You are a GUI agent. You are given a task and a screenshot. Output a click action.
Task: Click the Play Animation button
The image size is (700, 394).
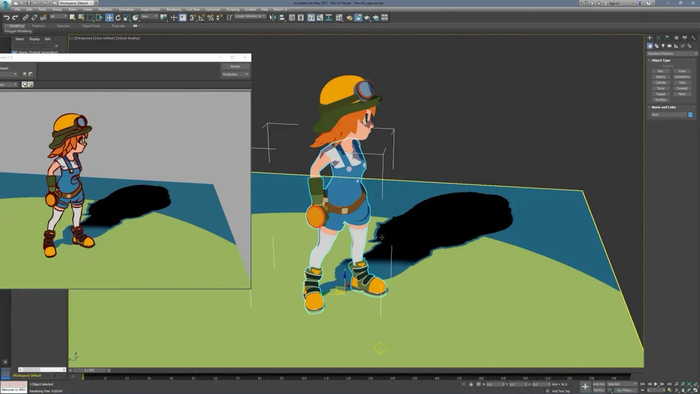655,384
